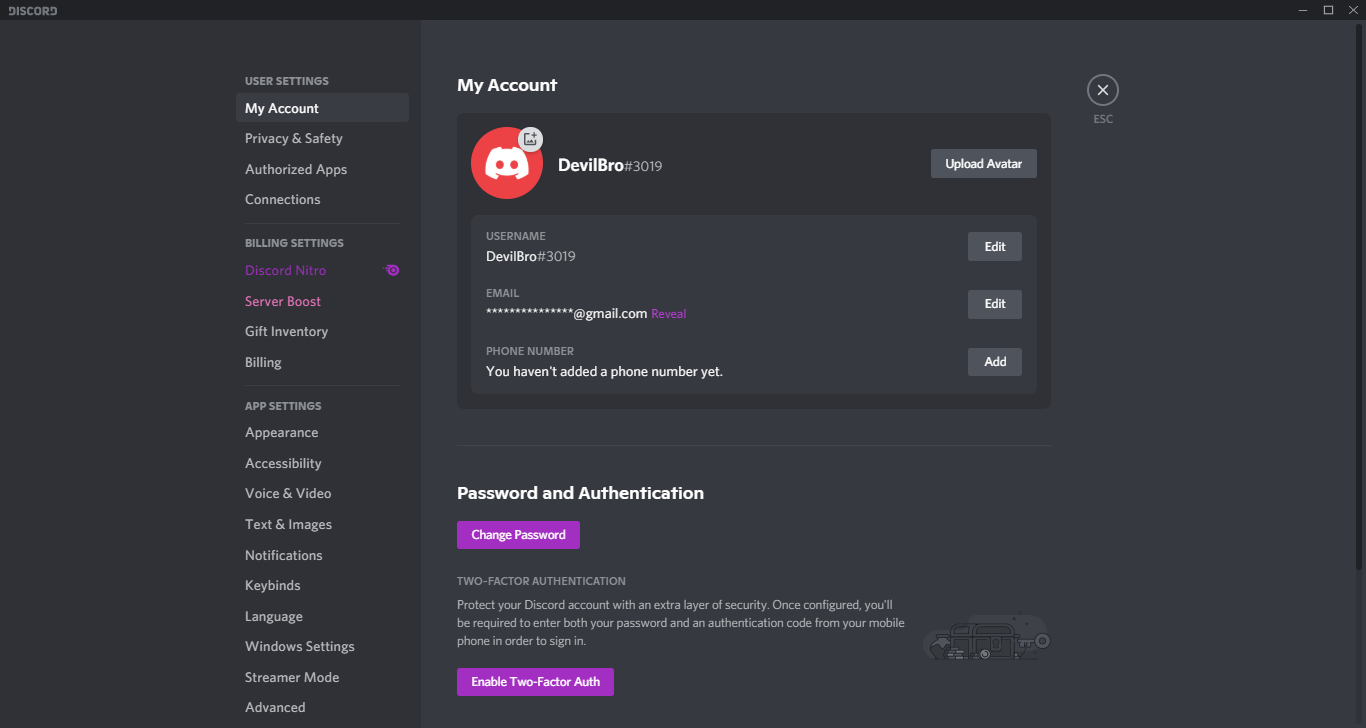Image resolution: width=1366 pixels, height=728 pixels.
Task: Open Privacy & Safety settings
Action: 322,138
